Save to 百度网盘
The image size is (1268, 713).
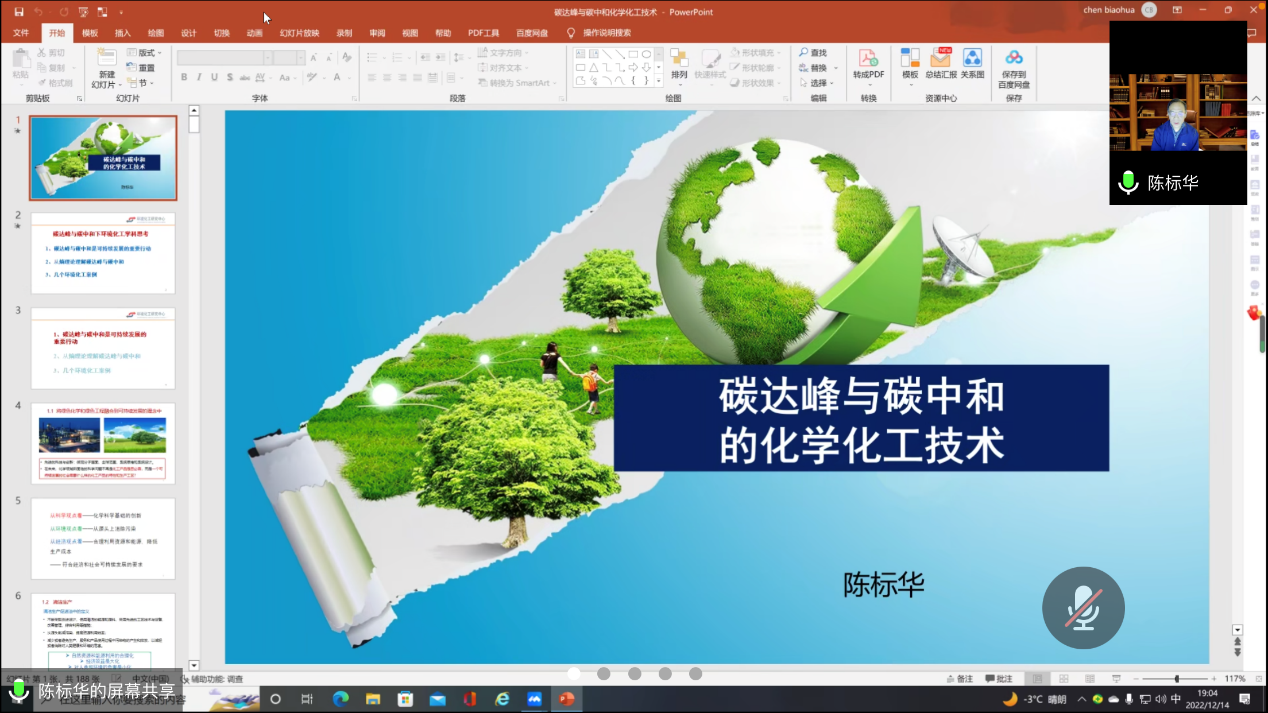[x=1014, y=68]
